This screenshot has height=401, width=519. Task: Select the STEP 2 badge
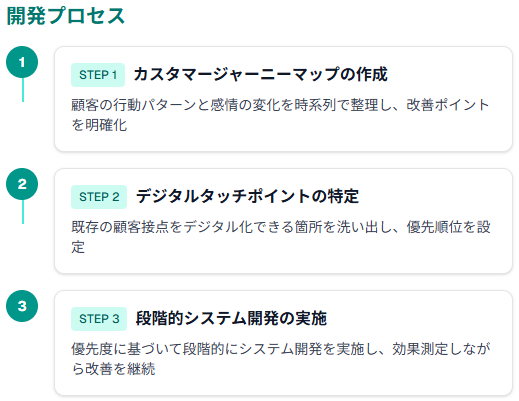[x=99, y=197]
